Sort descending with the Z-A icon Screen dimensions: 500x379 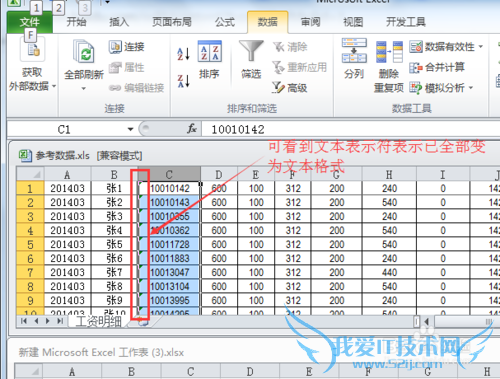[x=183, y=81]
